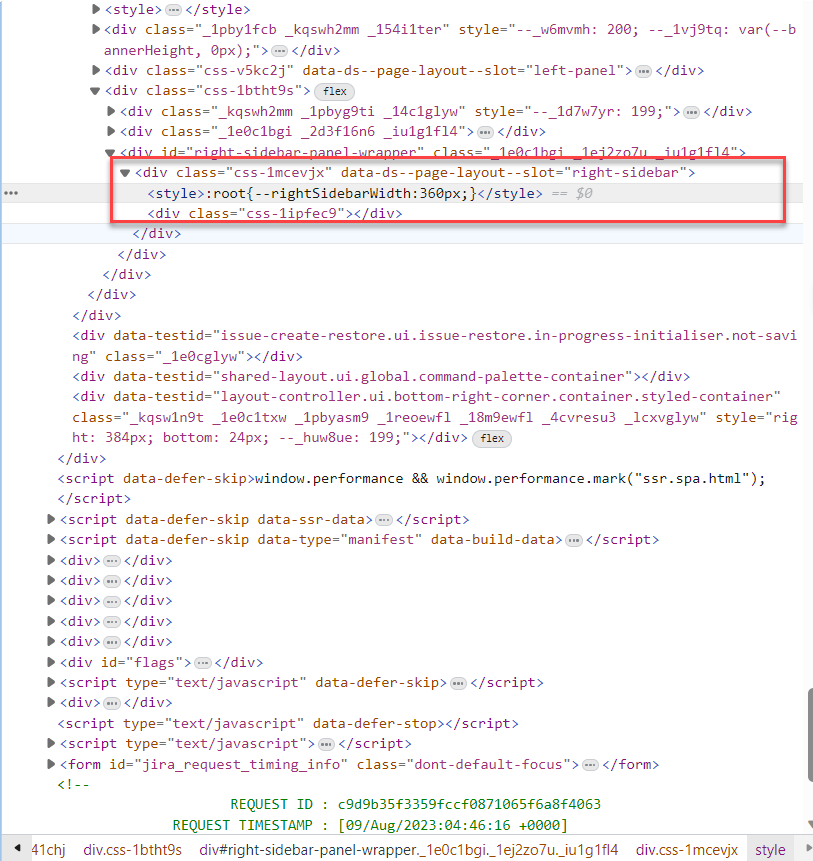
Task: Click the ellipsis badge in the manifest script
Action: [x=574, y=540]
